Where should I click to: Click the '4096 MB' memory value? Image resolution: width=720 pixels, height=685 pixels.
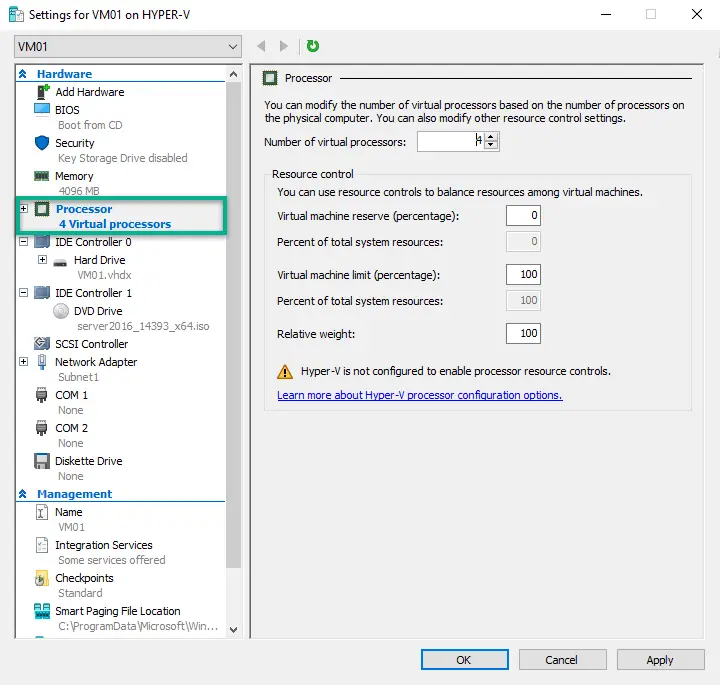point(79,191)
